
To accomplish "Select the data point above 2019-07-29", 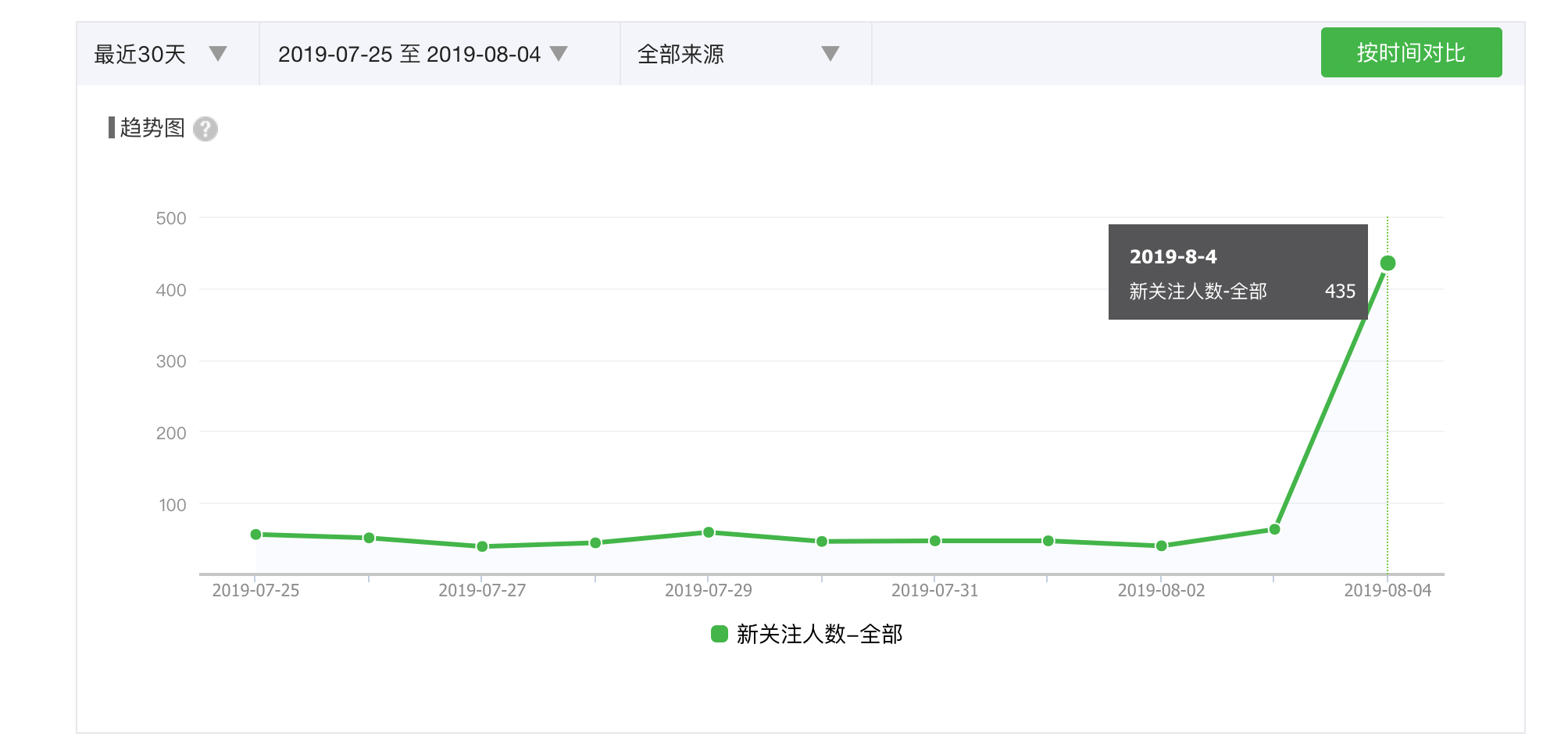I will click(709, 532).
